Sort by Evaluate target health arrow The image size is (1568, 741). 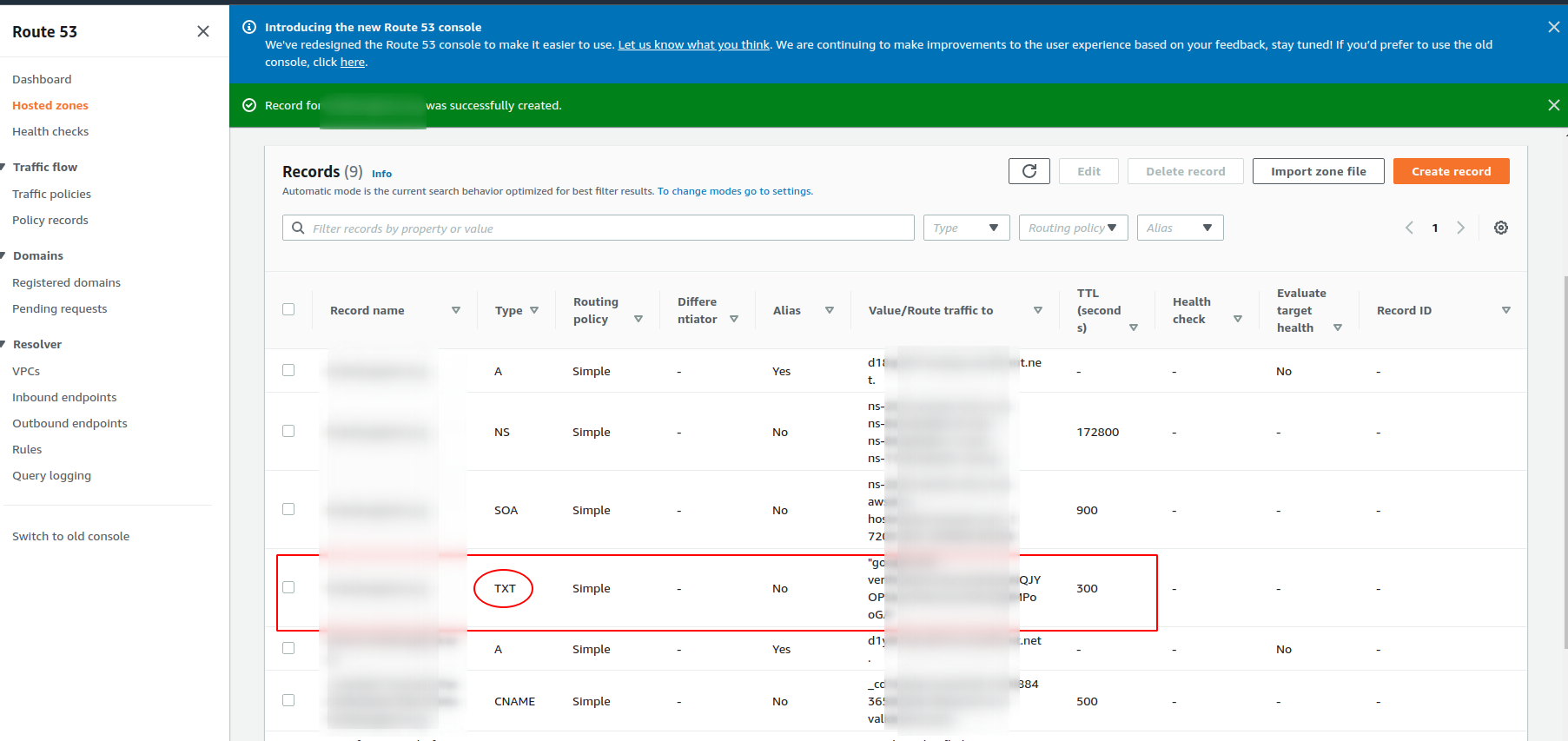click(1338, 327)
